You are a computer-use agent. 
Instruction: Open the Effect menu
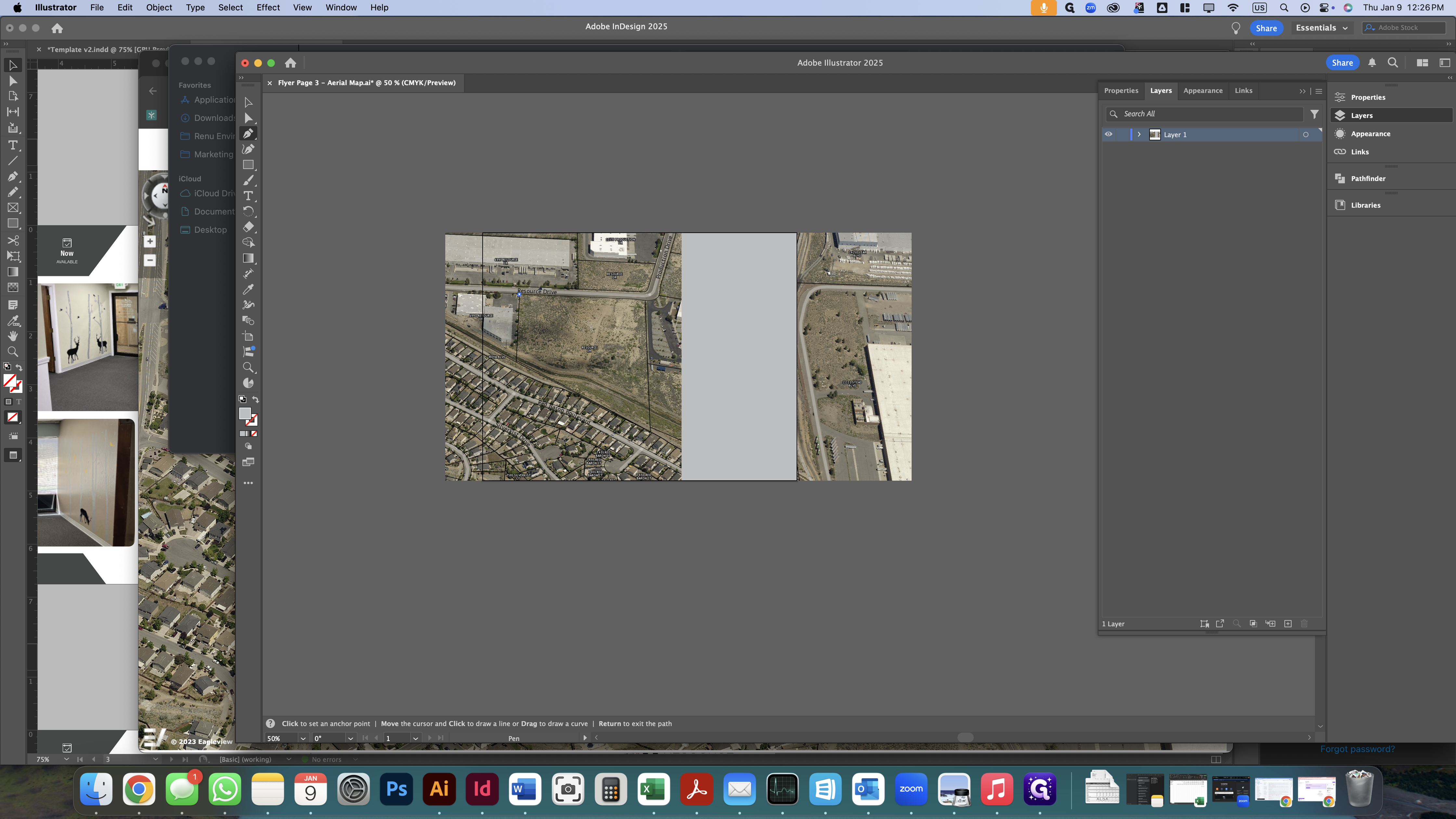pos(268,7)
